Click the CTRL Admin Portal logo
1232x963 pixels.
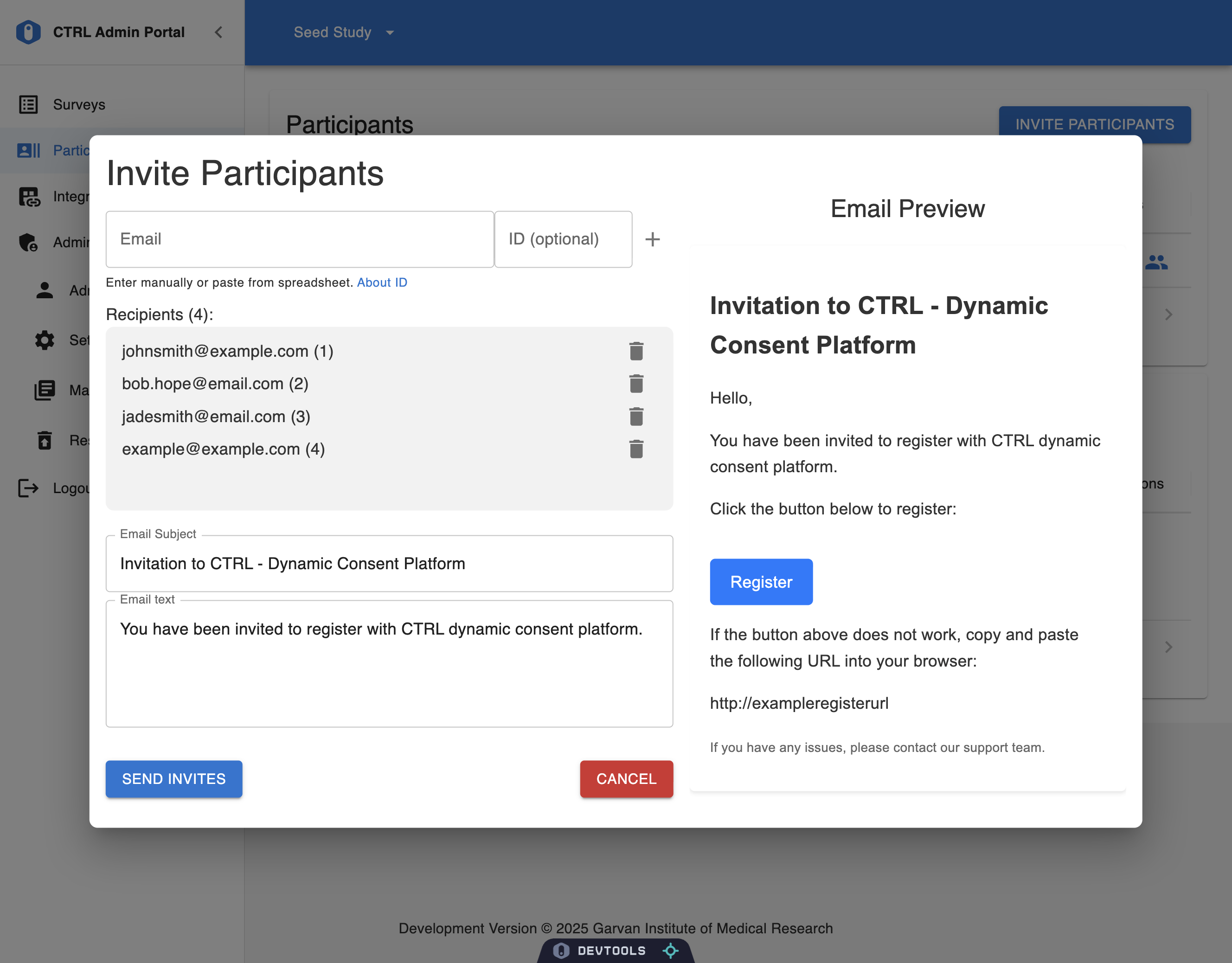(x=28, y=32)
